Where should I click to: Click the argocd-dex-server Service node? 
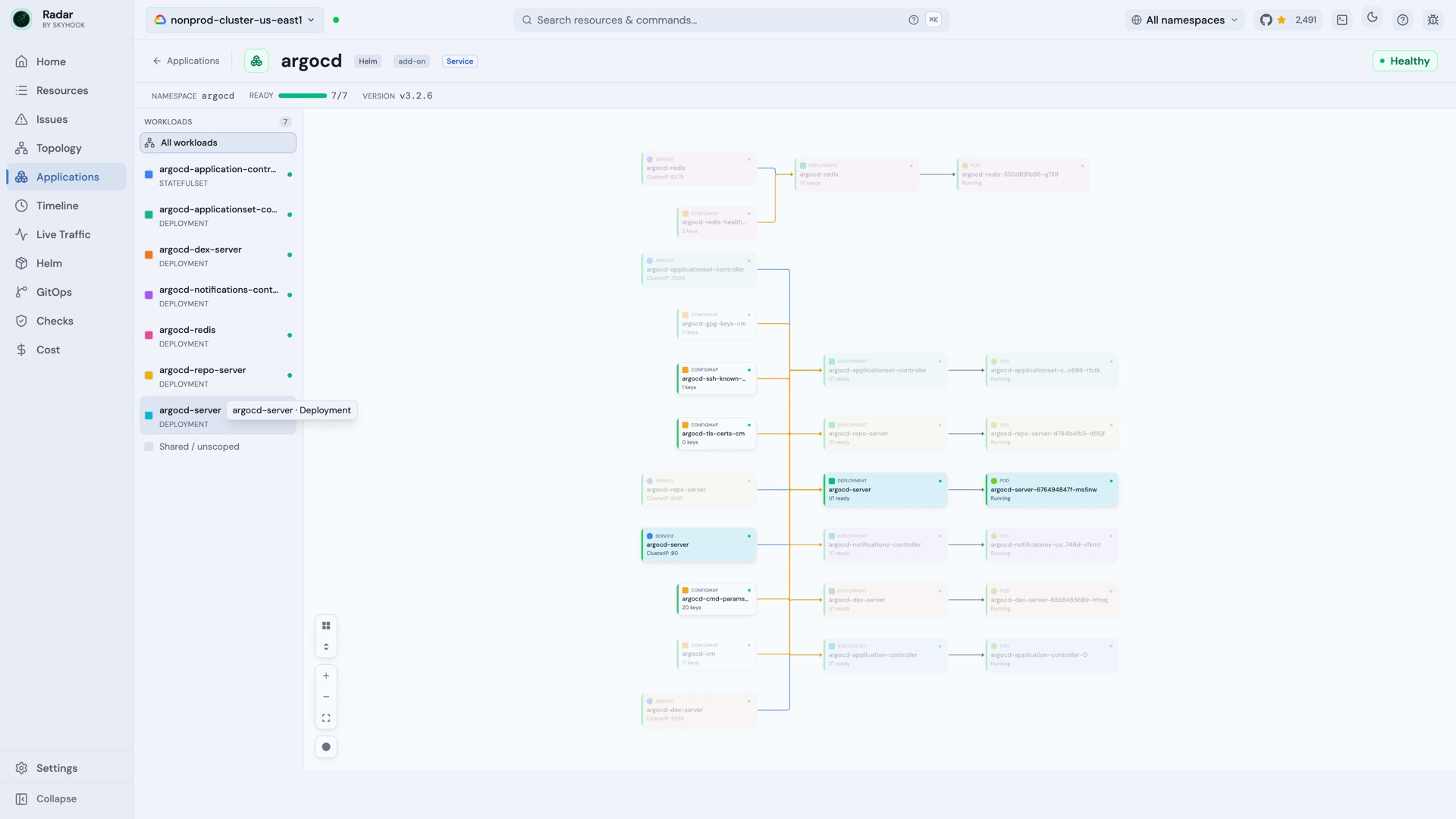[698, 710]
